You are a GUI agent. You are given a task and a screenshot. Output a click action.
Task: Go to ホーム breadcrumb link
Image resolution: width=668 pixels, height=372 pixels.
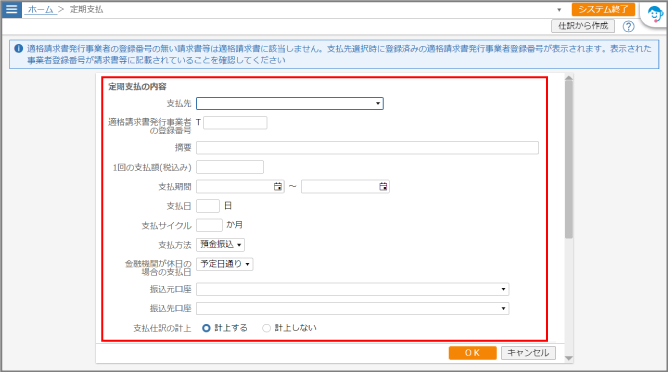(40, 9)
